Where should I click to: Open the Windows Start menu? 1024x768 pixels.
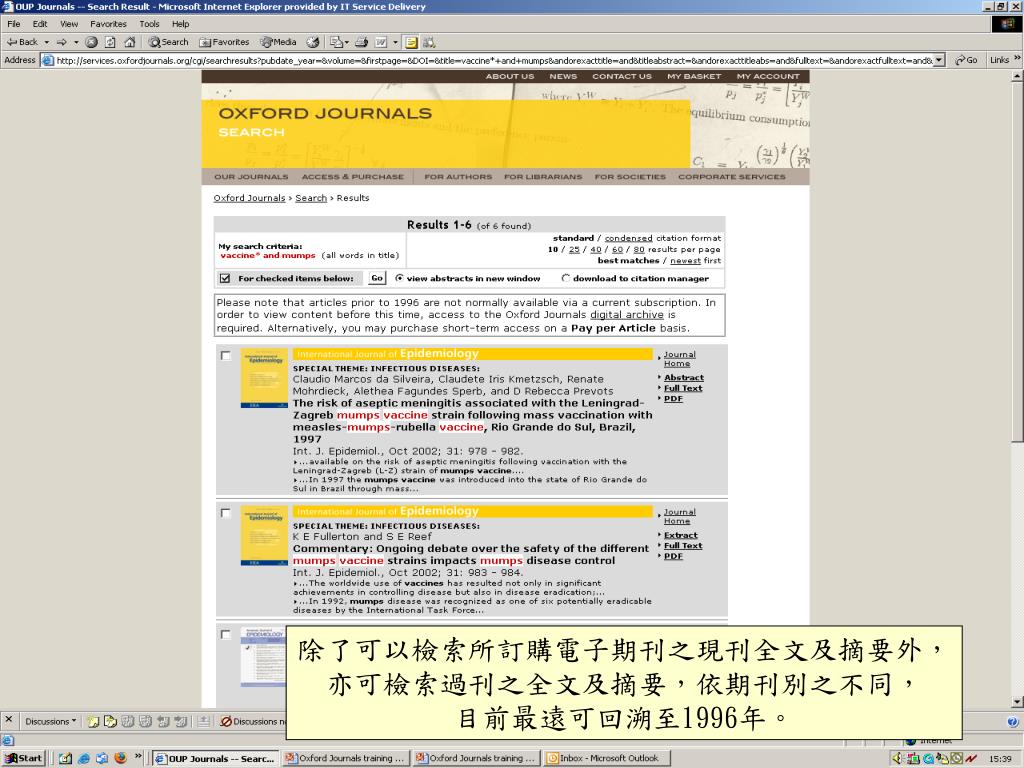click(x=24, y=758)
